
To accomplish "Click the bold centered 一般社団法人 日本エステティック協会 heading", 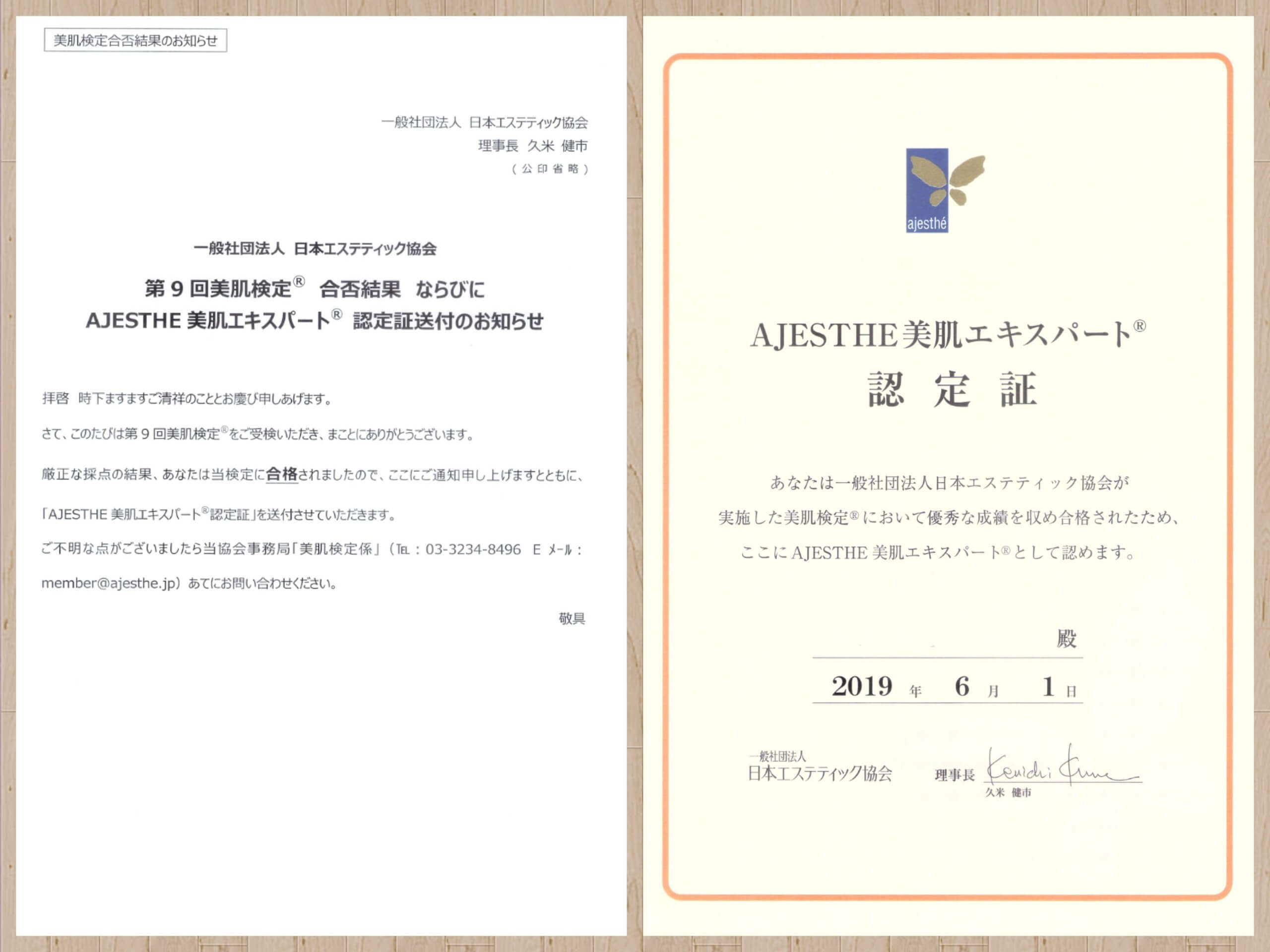I will pyautogui.click(x=315, y=248).
